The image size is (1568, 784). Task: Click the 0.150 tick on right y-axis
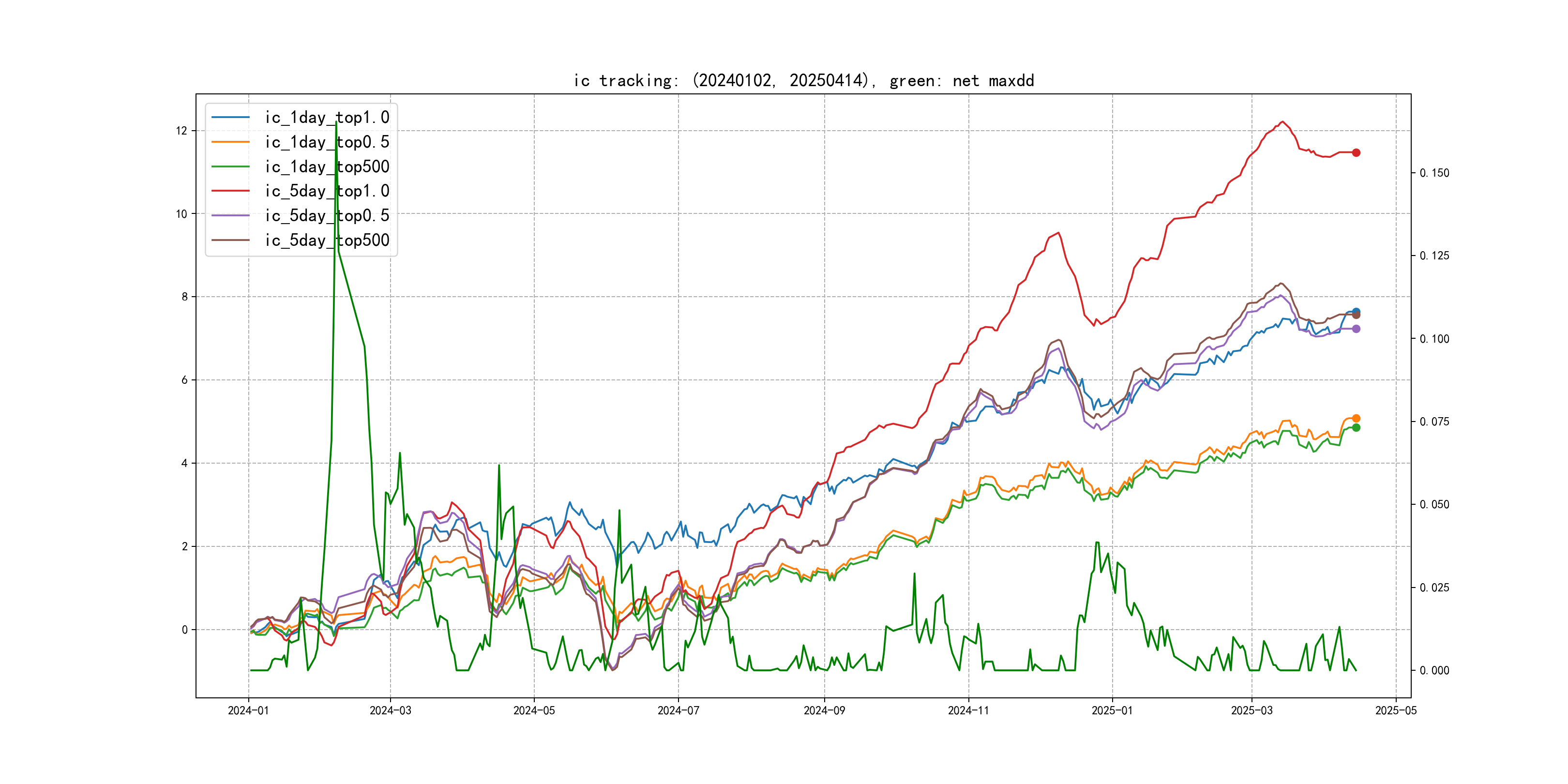tap(1434, 173)
